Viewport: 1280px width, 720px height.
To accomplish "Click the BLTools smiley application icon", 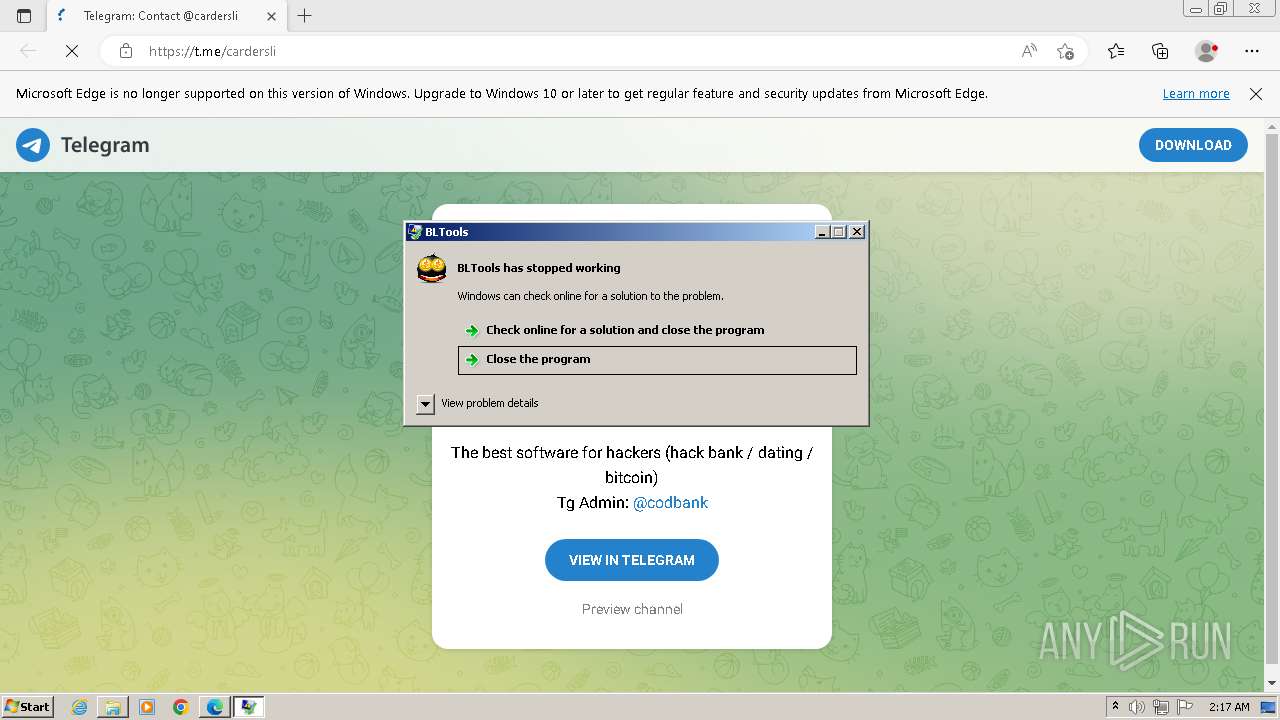I will 432,268.
